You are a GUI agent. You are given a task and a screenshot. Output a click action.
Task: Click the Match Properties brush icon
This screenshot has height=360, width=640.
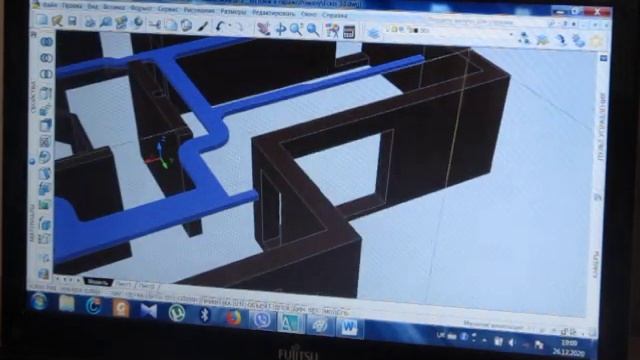click(x=203, y=26)
